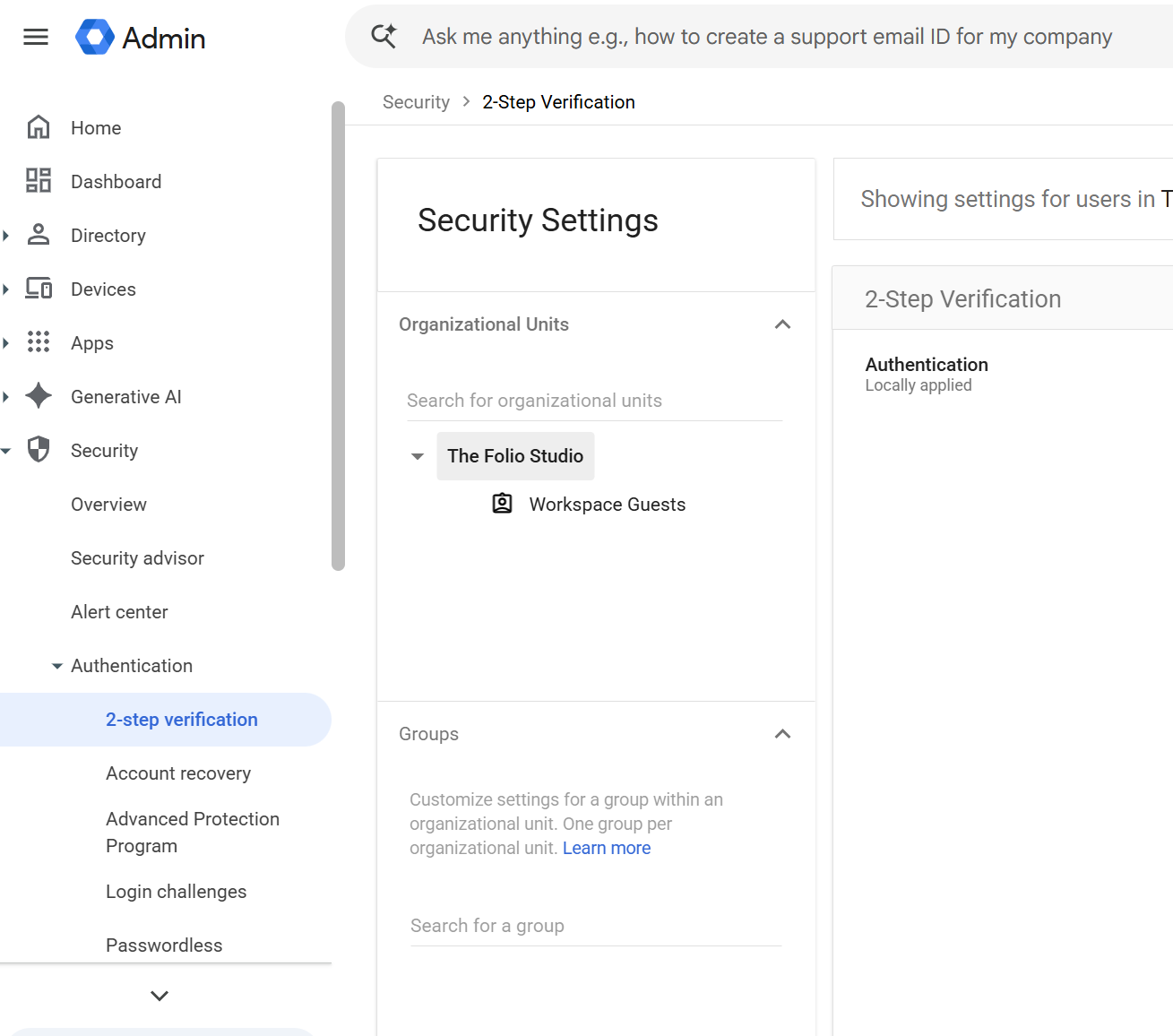This screenshot has width=1173, height=1036.
Task: Click the Dashboard grid icon
Action: (39, 181)
